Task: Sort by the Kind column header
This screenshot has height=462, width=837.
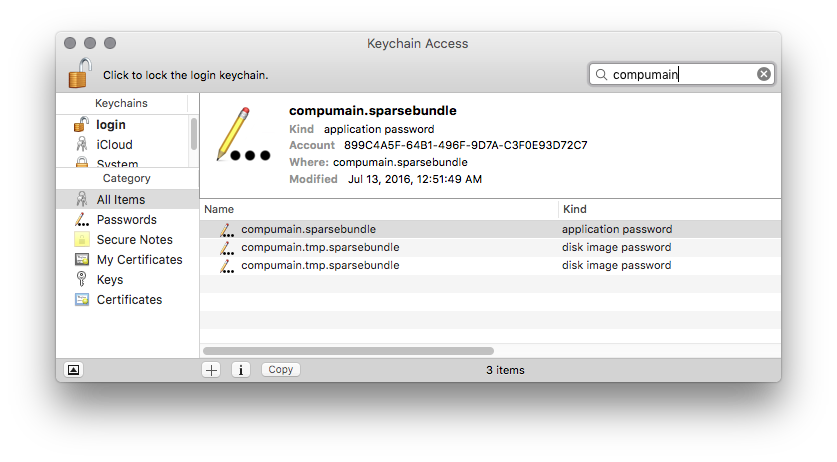Action: tap(670, 209)
